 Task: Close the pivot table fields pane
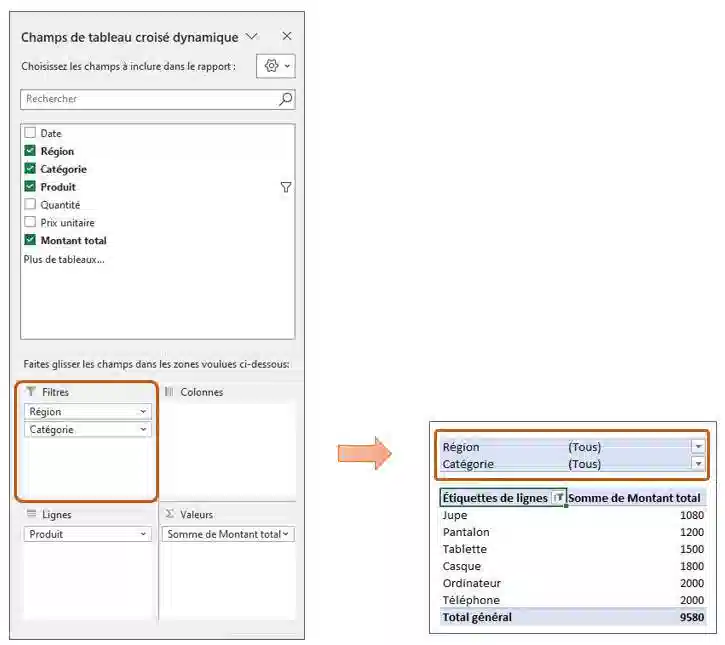pos(286,37)
